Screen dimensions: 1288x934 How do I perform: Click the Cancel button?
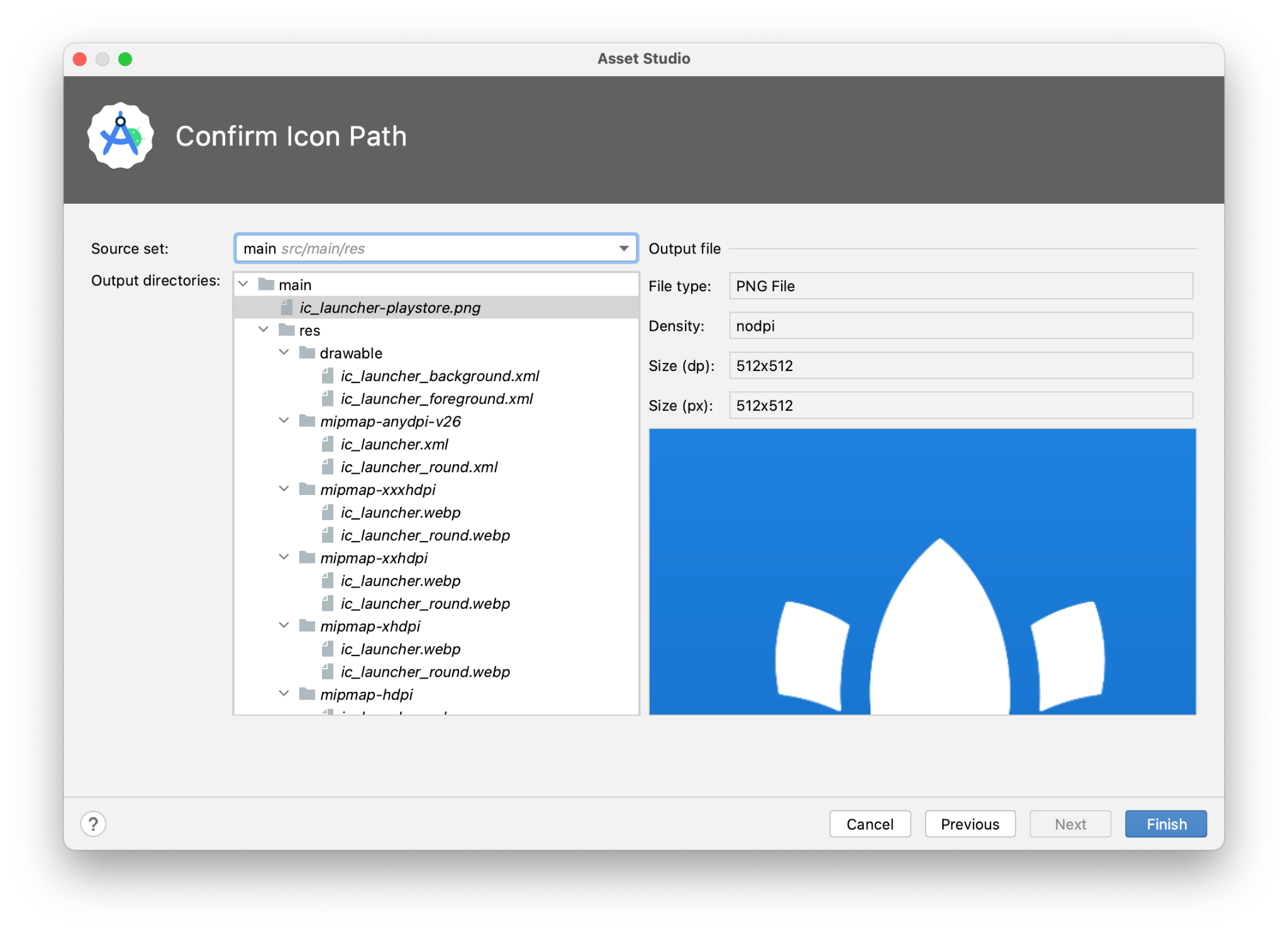pos(869,824)
